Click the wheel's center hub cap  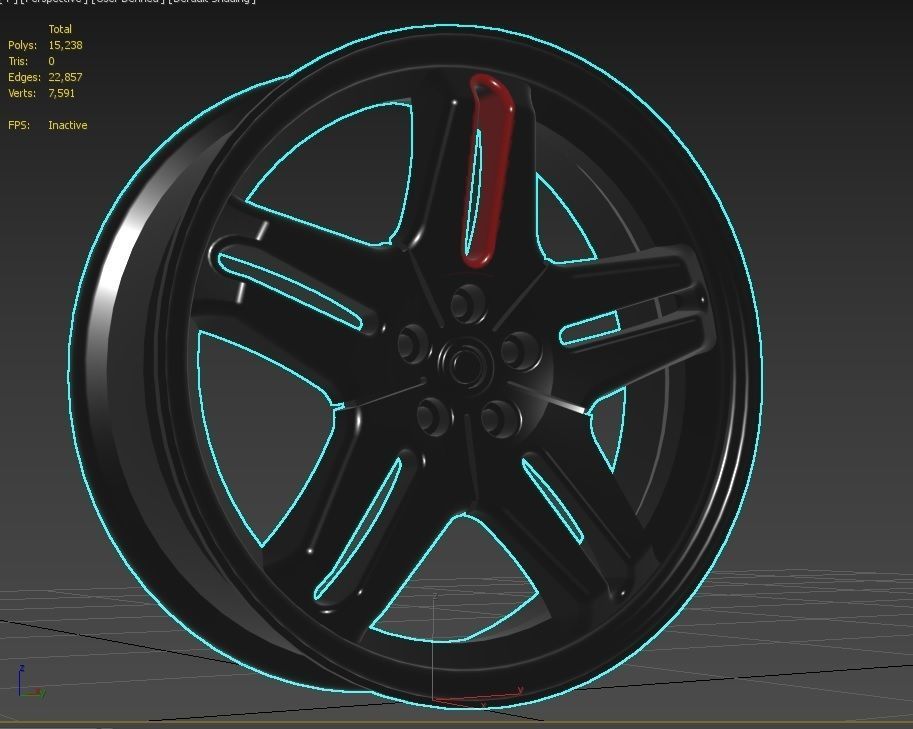(465, 364)
